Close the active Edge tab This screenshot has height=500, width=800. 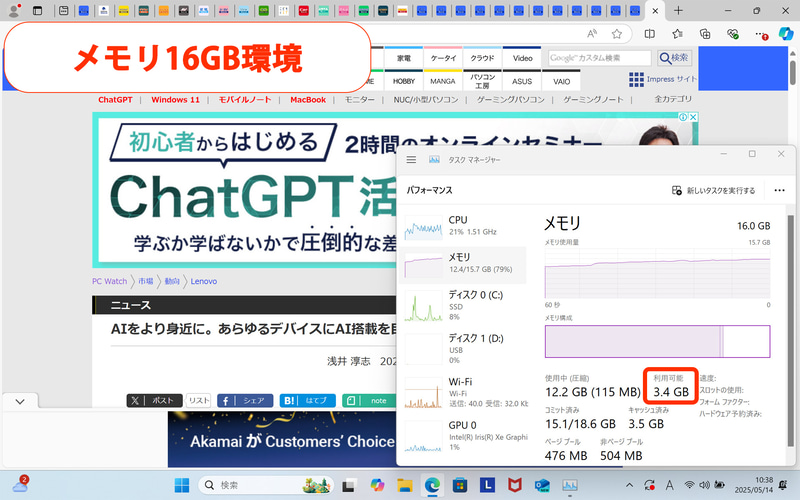tap(656, 11)
